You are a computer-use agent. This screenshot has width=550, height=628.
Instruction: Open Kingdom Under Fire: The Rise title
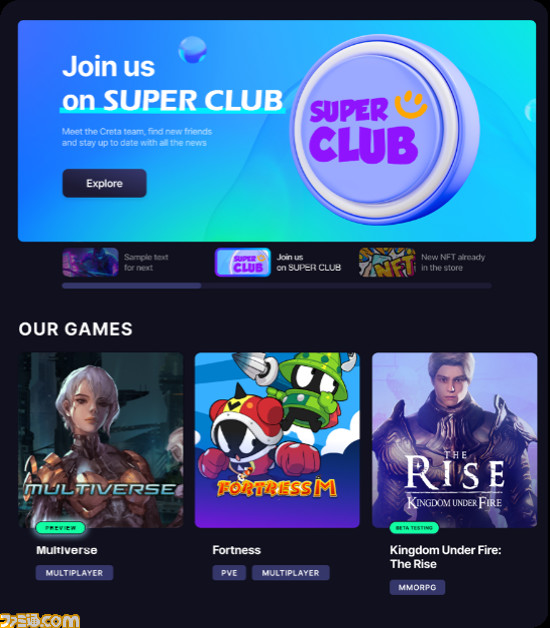(445, 557)
